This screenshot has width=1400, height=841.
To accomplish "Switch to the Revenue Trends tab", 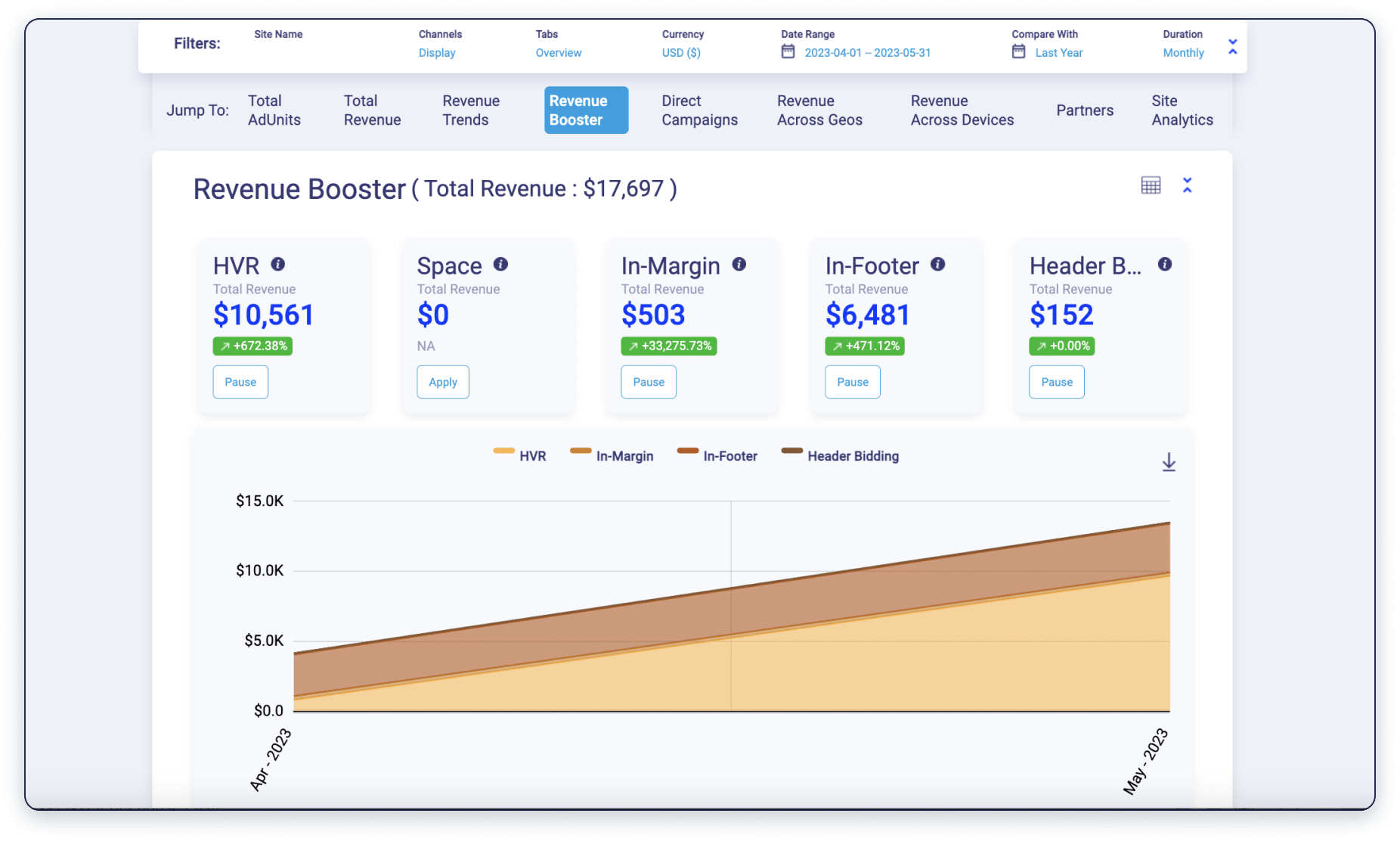I will [x=470, y=110].
